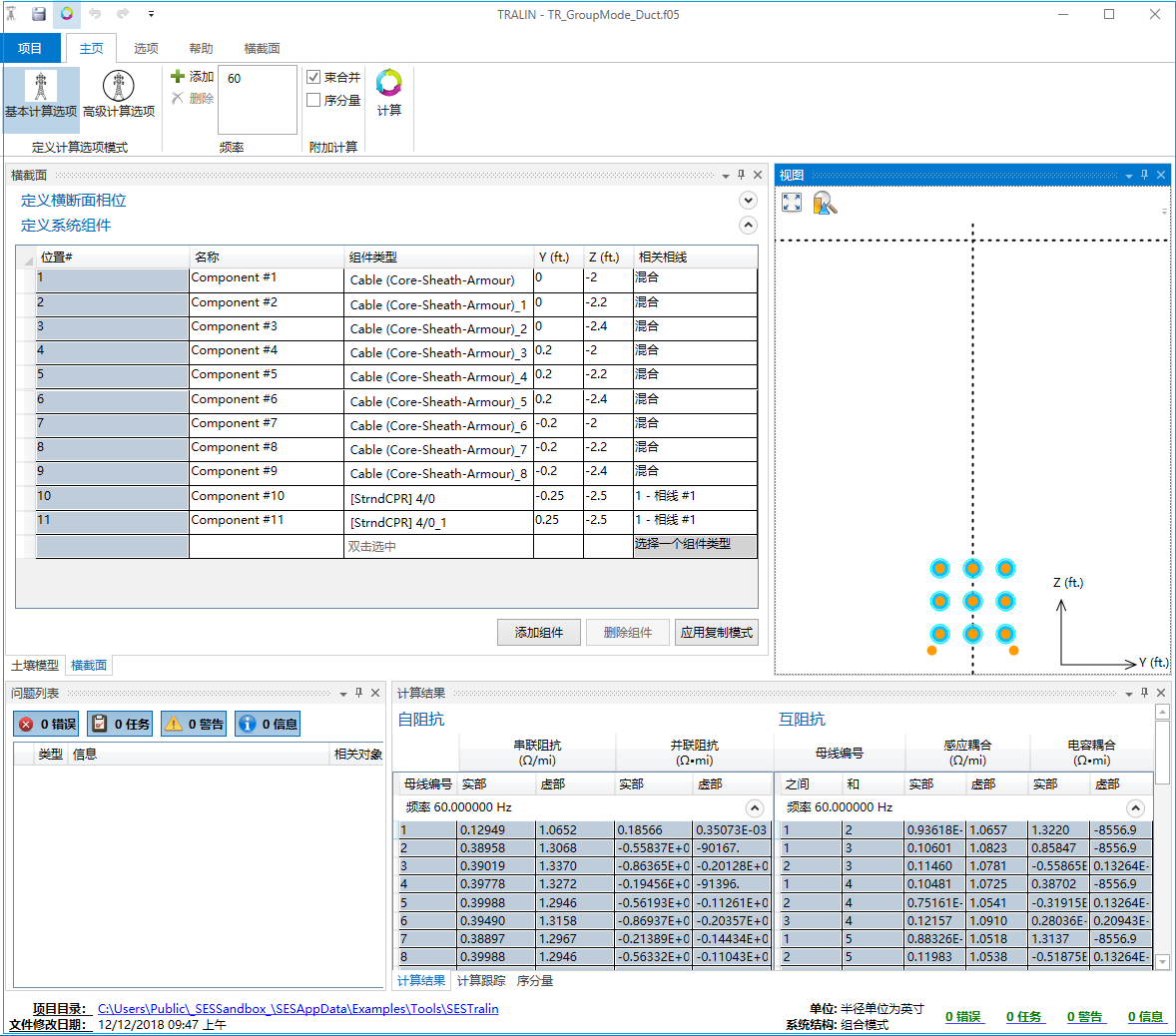1176x1036 pixels.
Task: Click status bar 0 信息 link
Action: [1146, 1016]
